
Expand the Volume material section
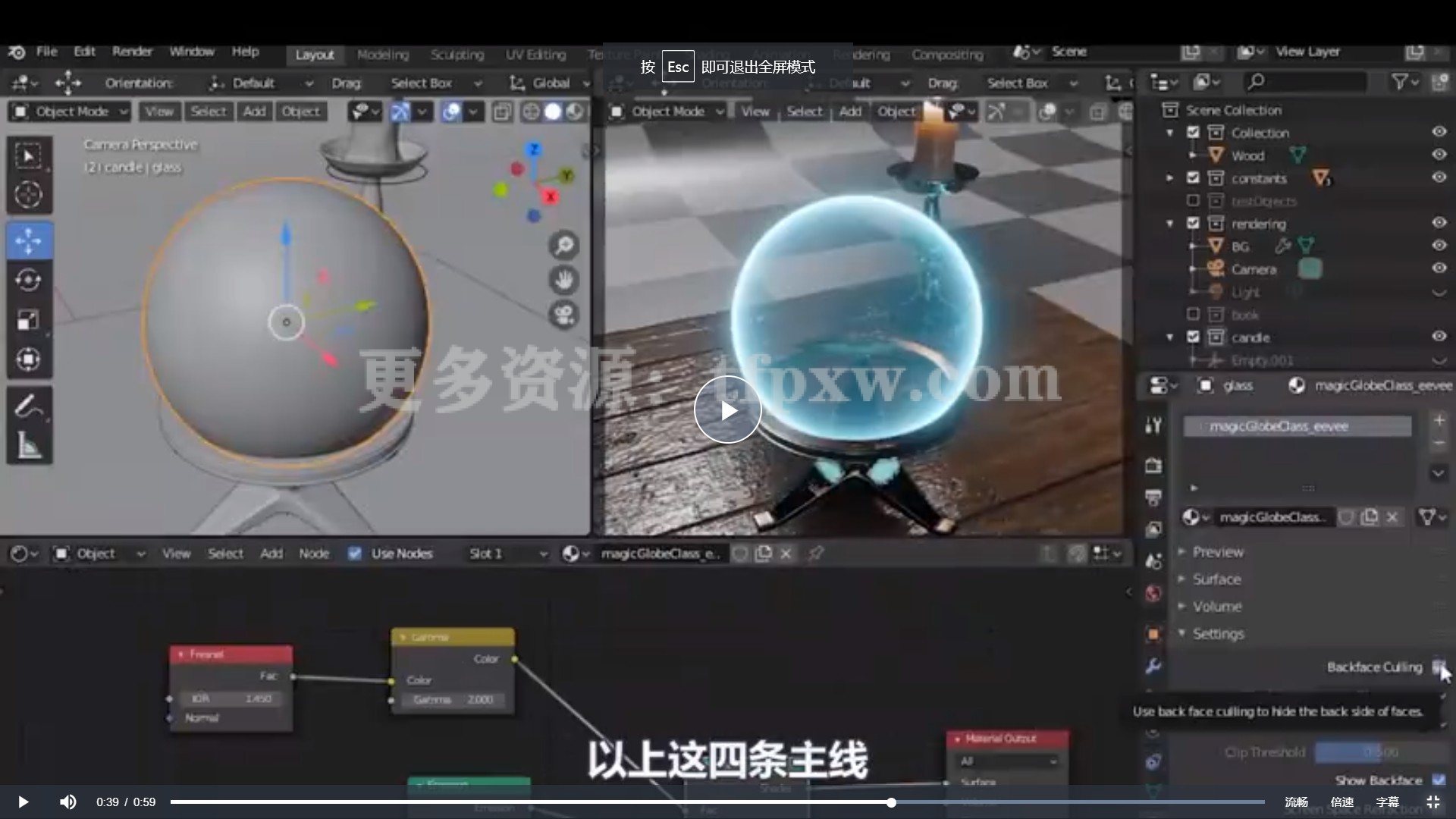1216,605
